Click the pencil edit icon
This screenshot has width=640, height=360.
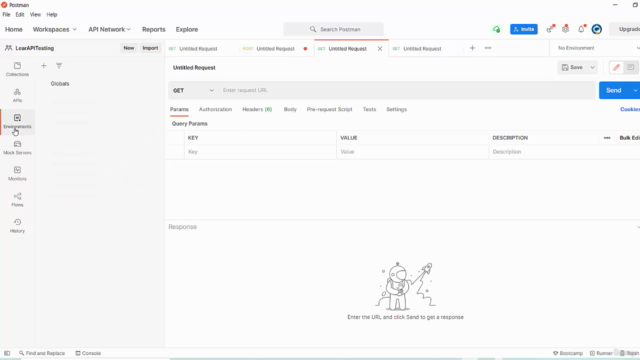click(x=616, y=67)
